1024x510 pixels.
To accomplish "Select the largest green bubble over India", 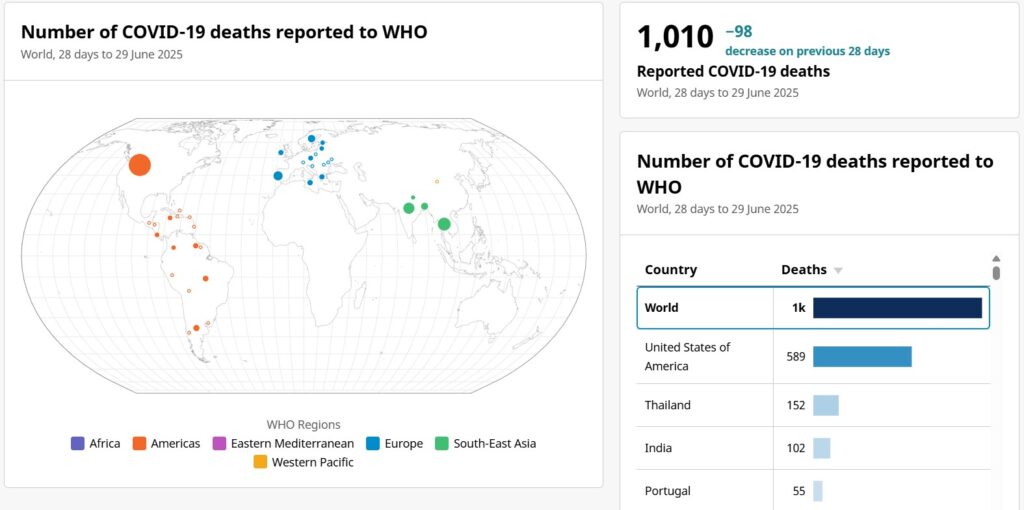I will [x=409, y=208].
